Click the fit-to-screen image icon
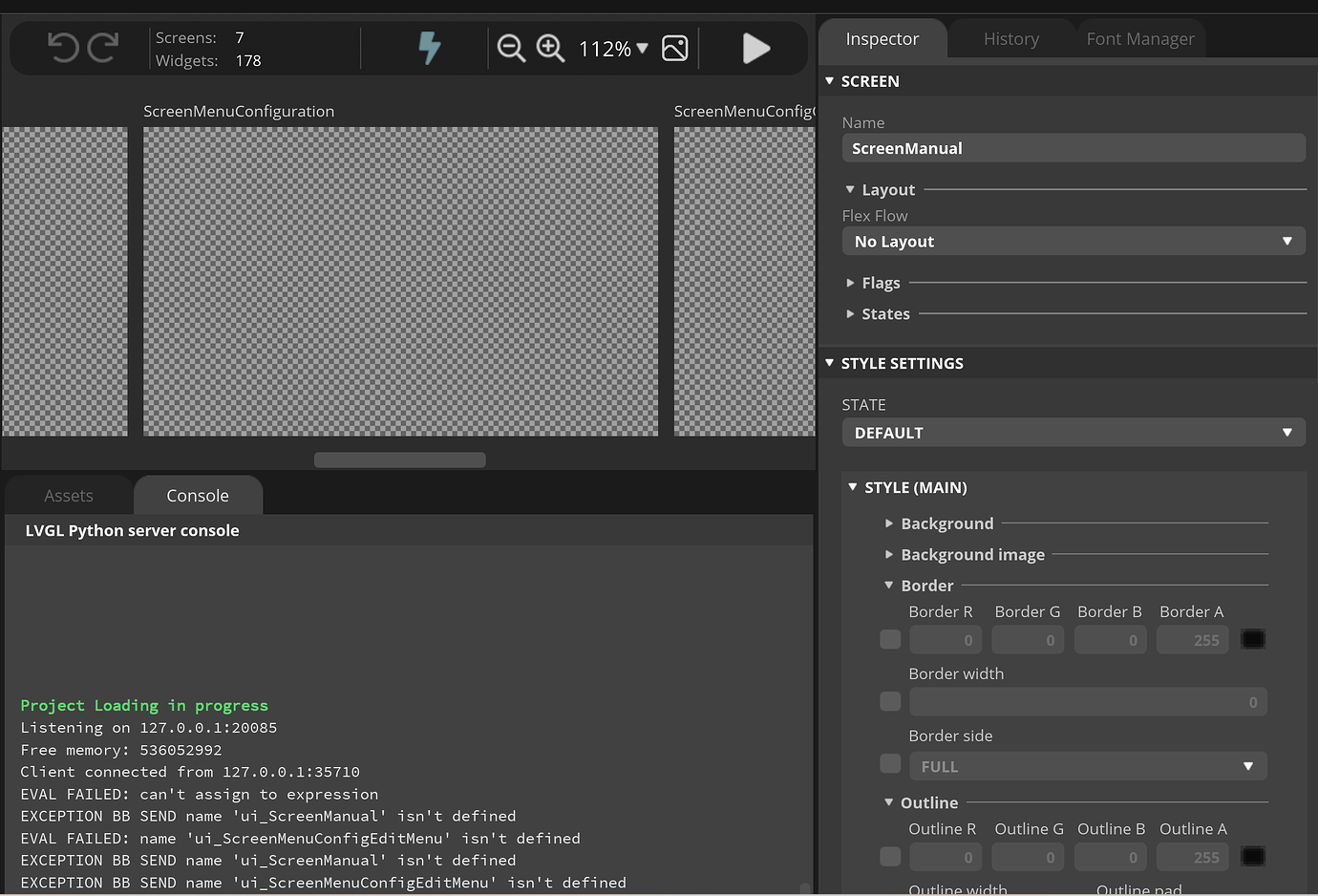 coord(675,48)
